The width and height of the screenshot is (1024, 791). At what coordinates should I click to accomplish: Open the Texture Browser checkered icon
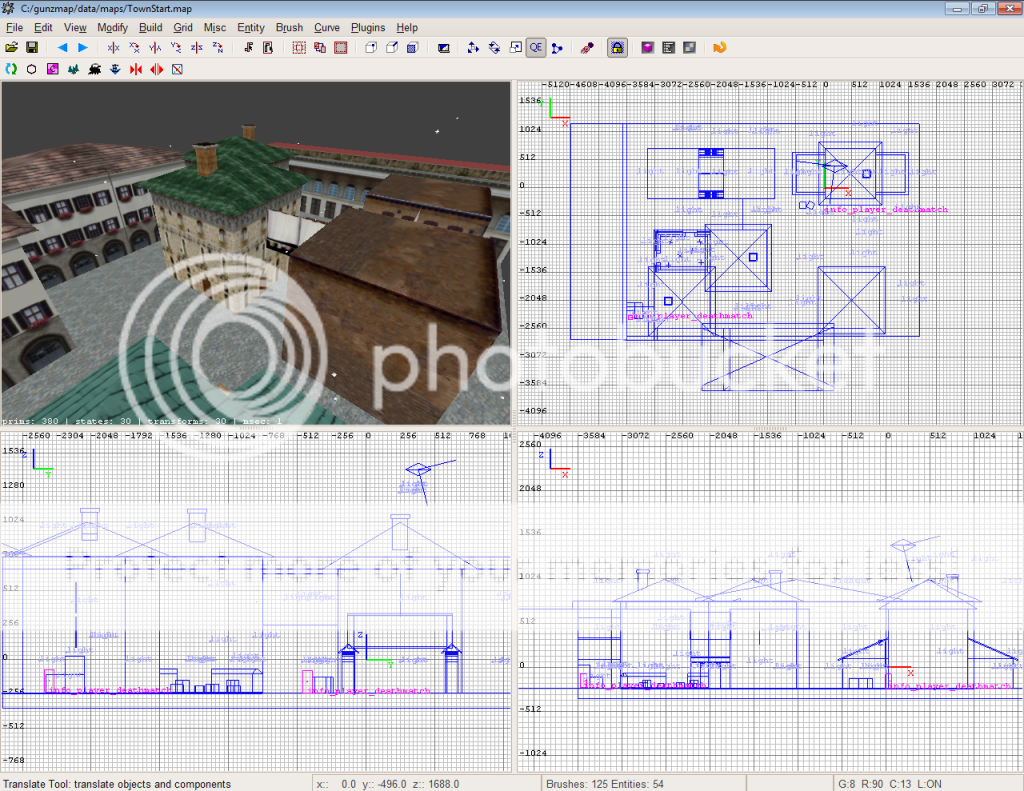(x=689, y=47)
